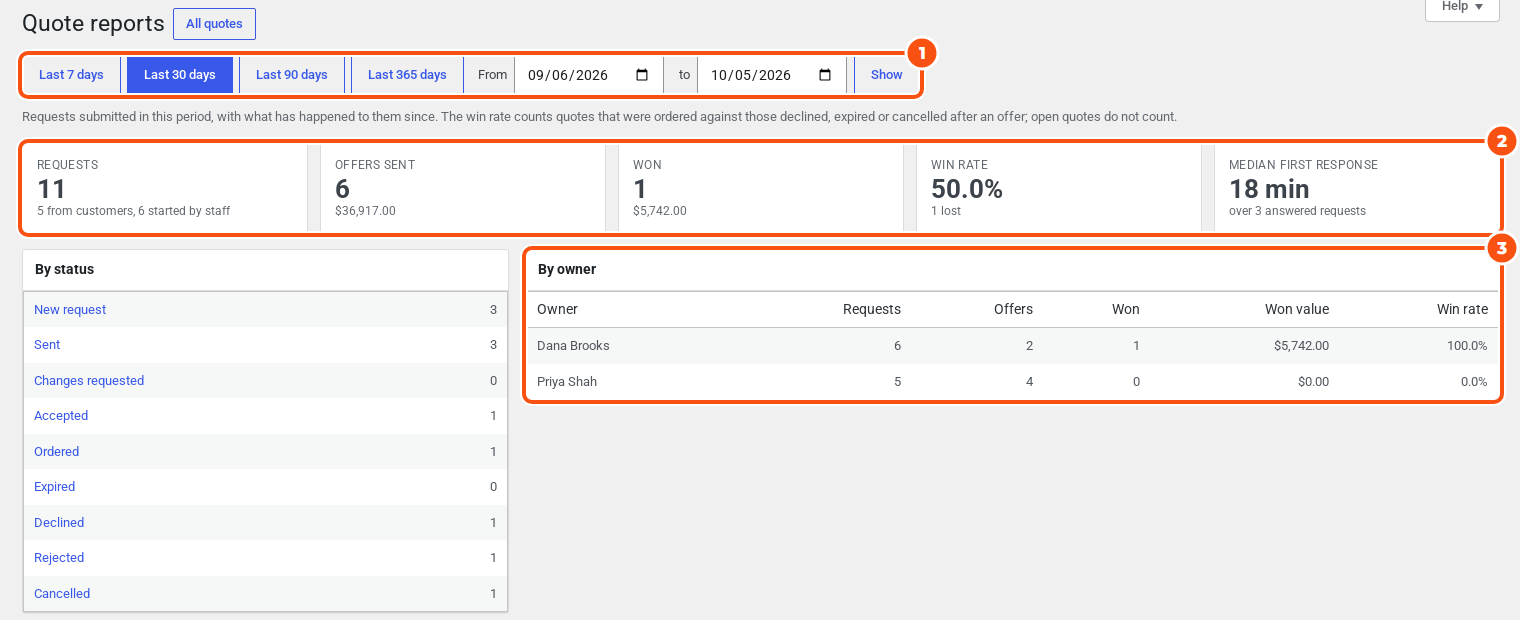This screenshot has height=620, width=1520.
Task: Open the Ordered status link
Action: 57,452
